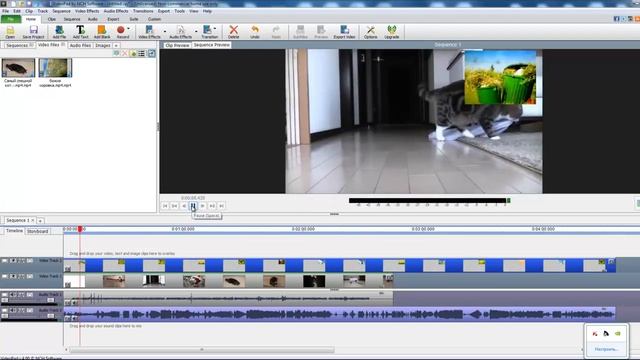Click the red playhead marker on the timeline

[80, 229]
